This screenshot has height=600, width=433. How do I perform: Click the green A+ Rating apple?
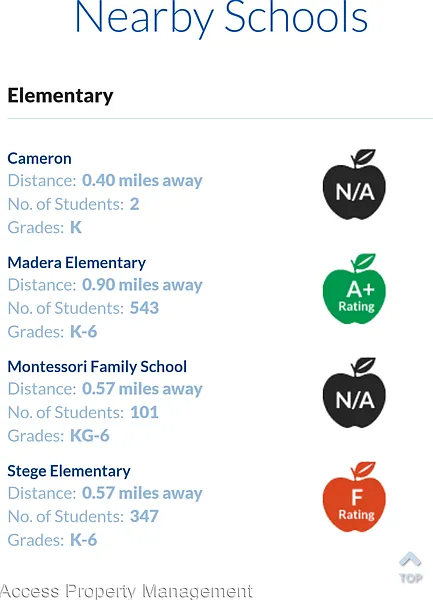(x=354, y=289)
